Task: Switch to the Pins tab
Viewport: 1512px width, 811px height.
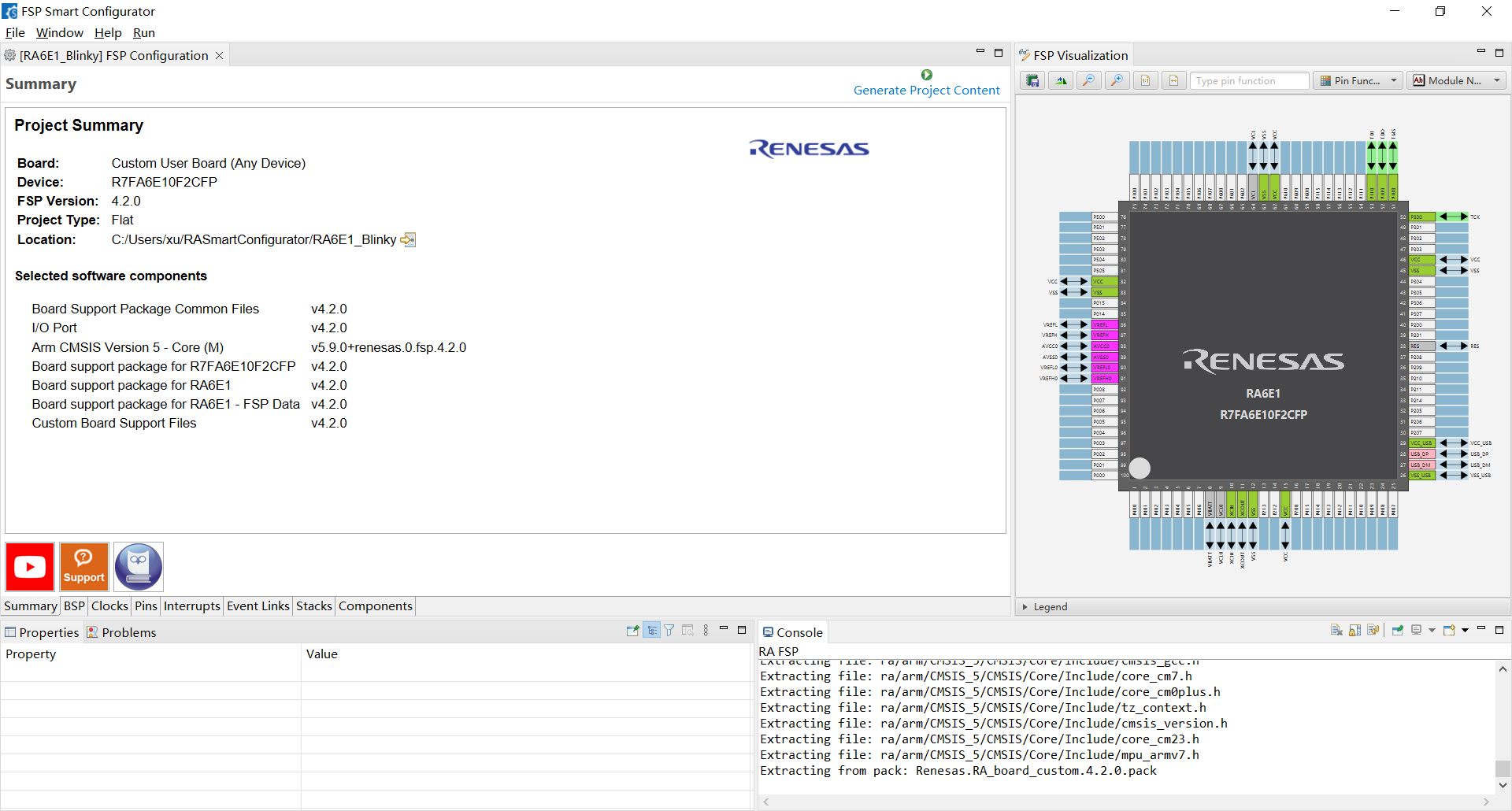Action: (146, 606)
